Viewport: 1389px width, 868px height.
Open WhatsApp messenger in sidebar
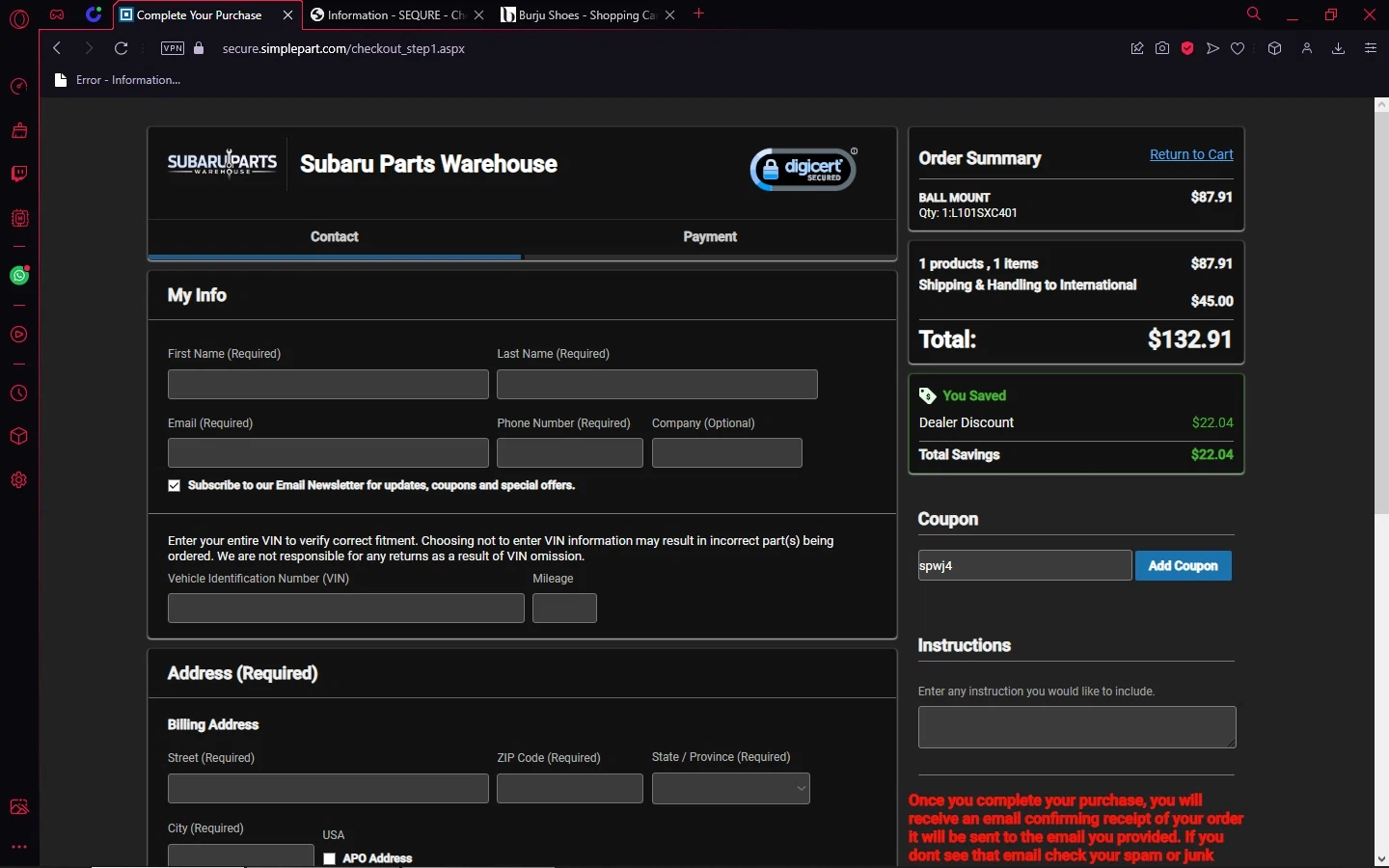tap(18, 276)
